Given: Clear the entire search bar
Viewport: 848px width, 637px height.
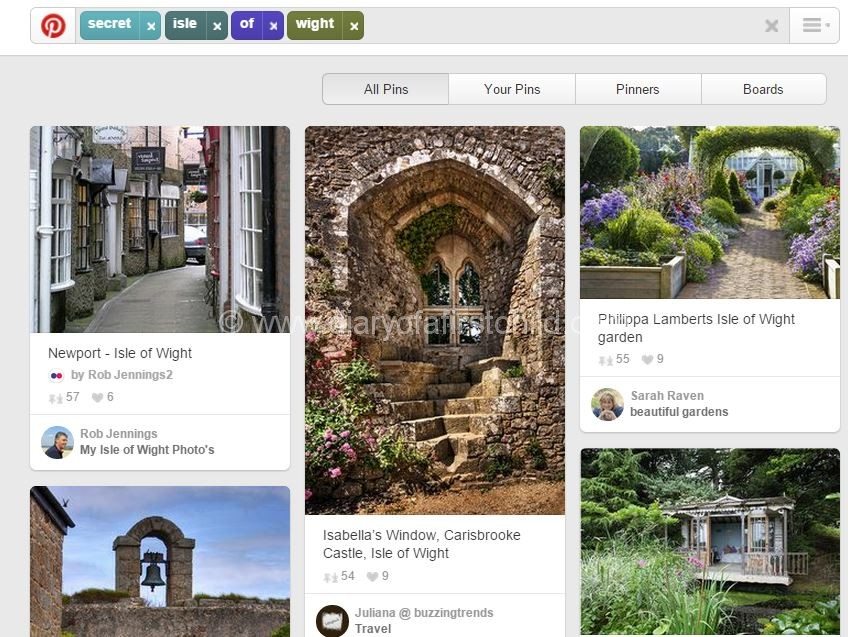Looking at the screenshot, I should [x=771, y=26].
